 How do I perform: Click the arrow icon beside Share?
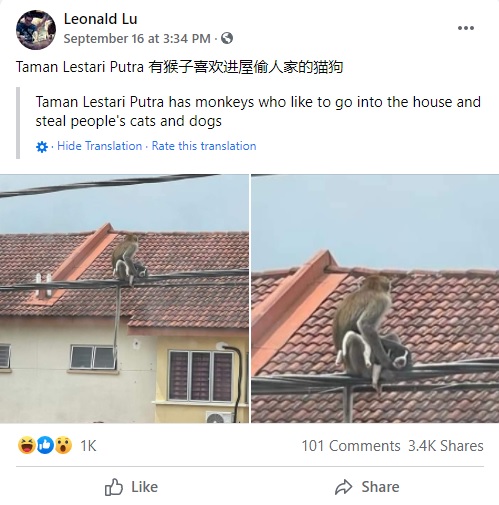pos(343,487)
